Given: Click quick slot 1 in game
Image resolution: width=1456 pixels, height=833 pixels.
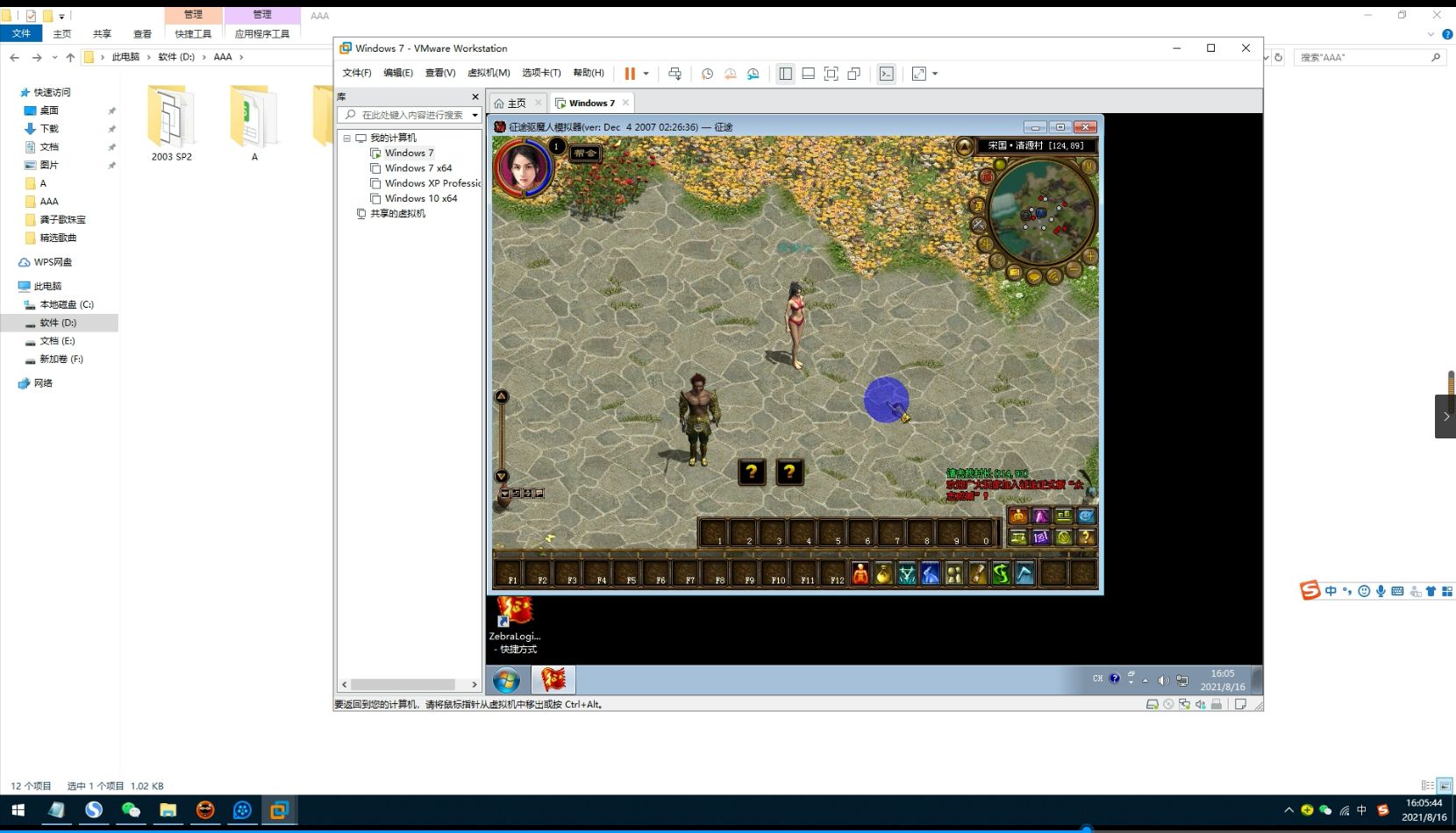Looking at the screenshot, I should pyautogui.click(x=713, y=533).
